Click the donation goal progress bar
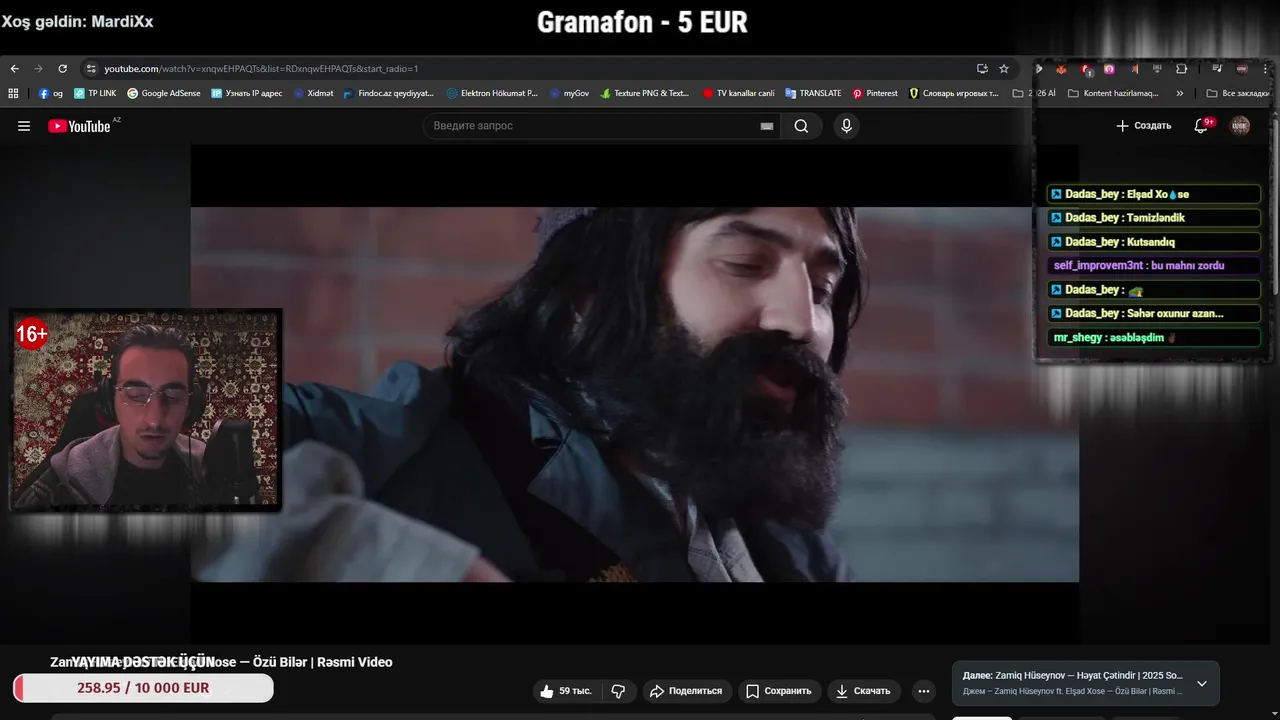 [x=143, y=688]
